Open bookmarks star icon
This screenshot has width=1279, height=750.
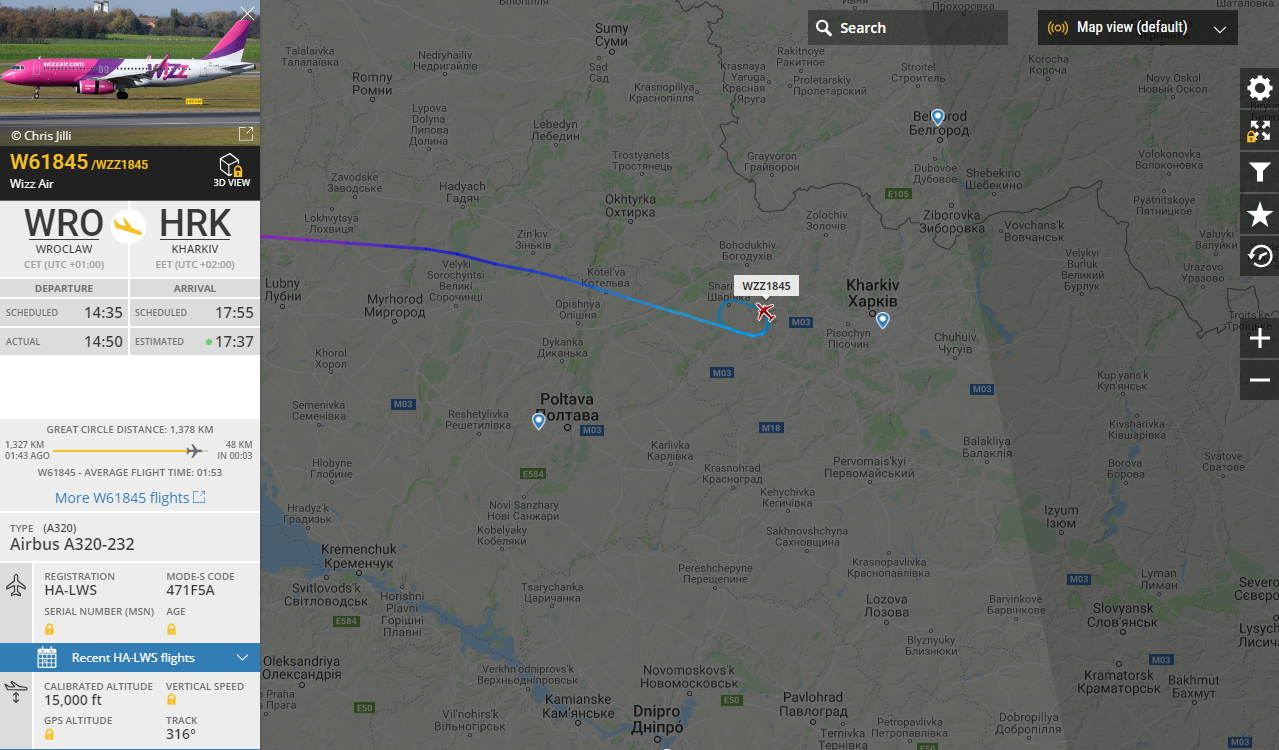click(1260, 214)
